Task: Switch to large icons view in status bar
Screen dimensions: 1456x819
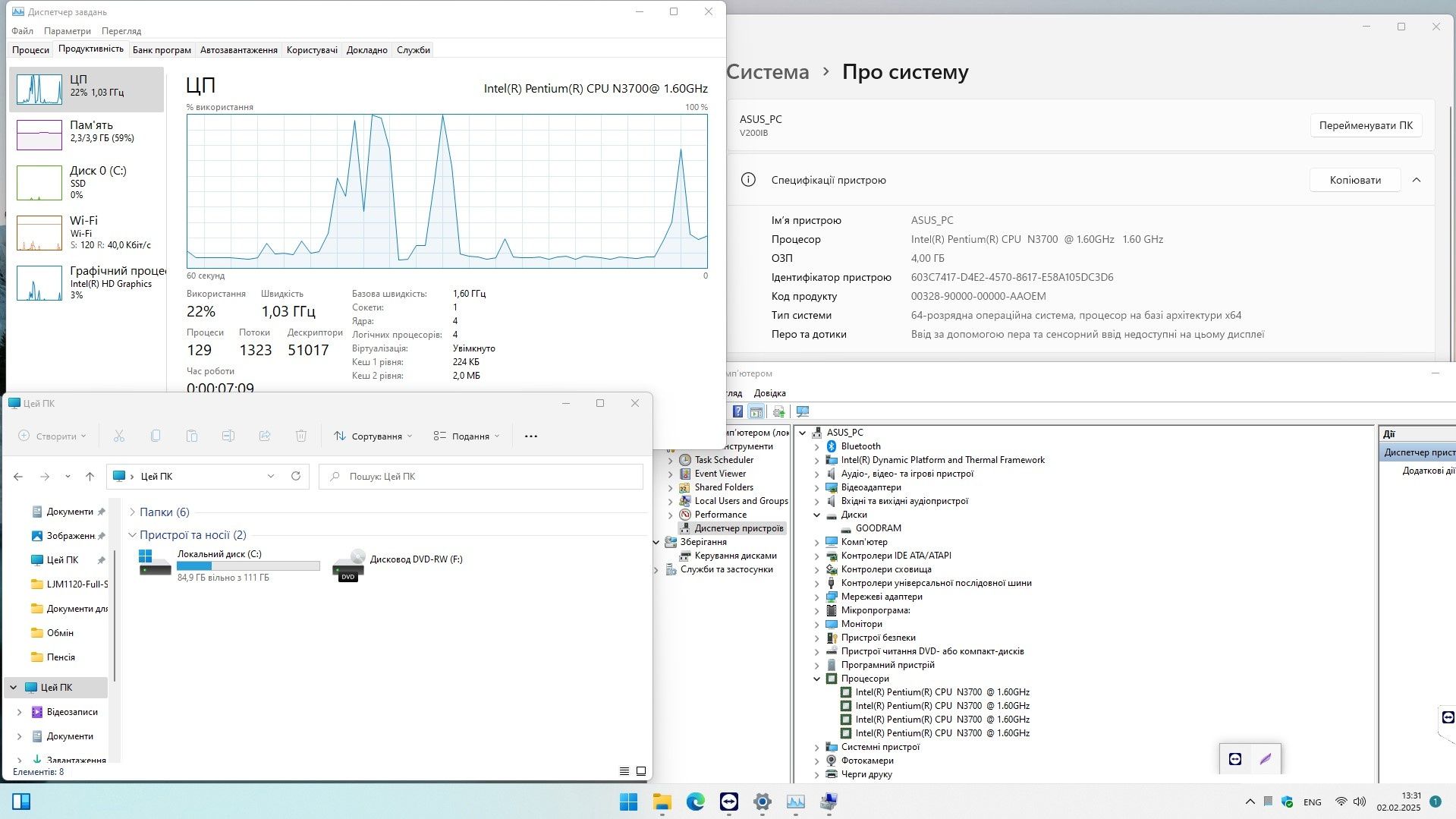Action: pos(641,771)
